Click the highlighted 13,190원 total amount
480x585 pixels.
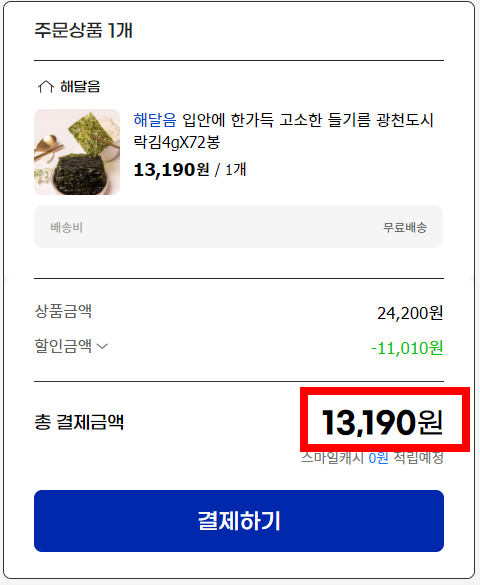382,422
